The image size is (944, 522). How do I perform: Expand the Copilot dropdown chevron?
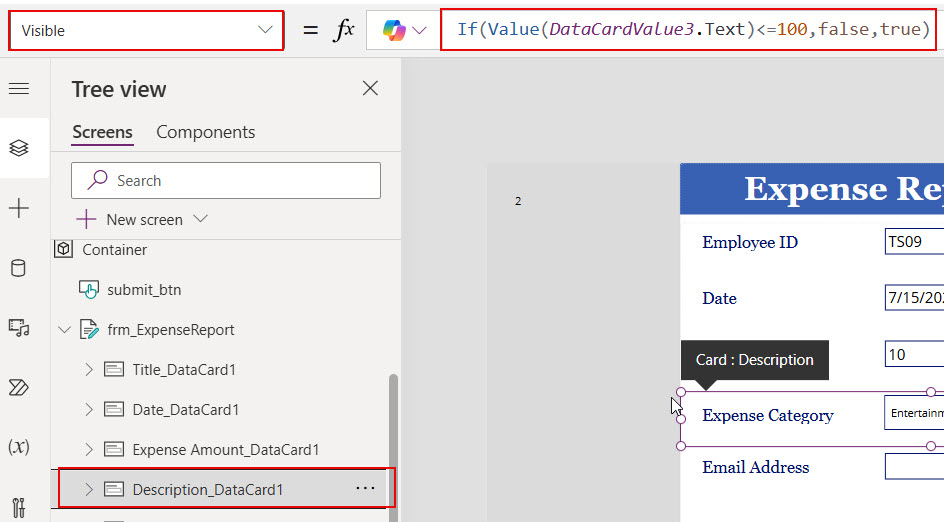pos(420,30)
